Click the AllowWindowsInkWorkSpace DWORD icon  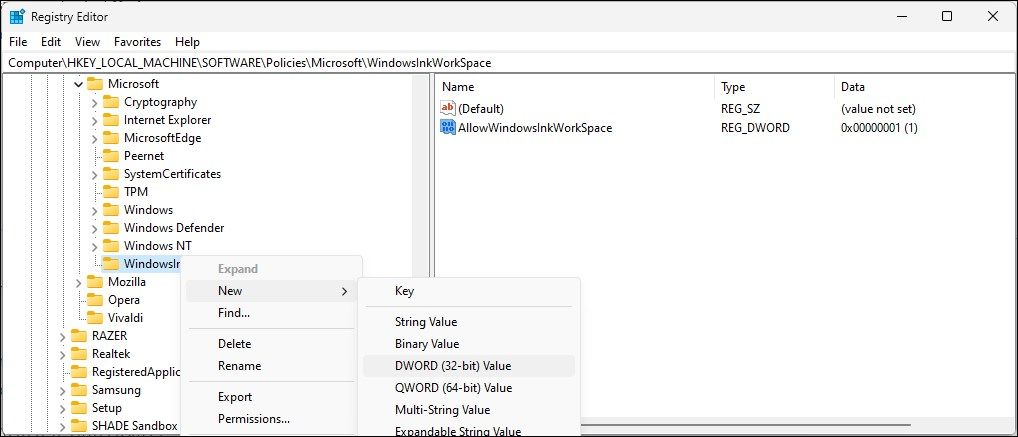click(448, 127)
